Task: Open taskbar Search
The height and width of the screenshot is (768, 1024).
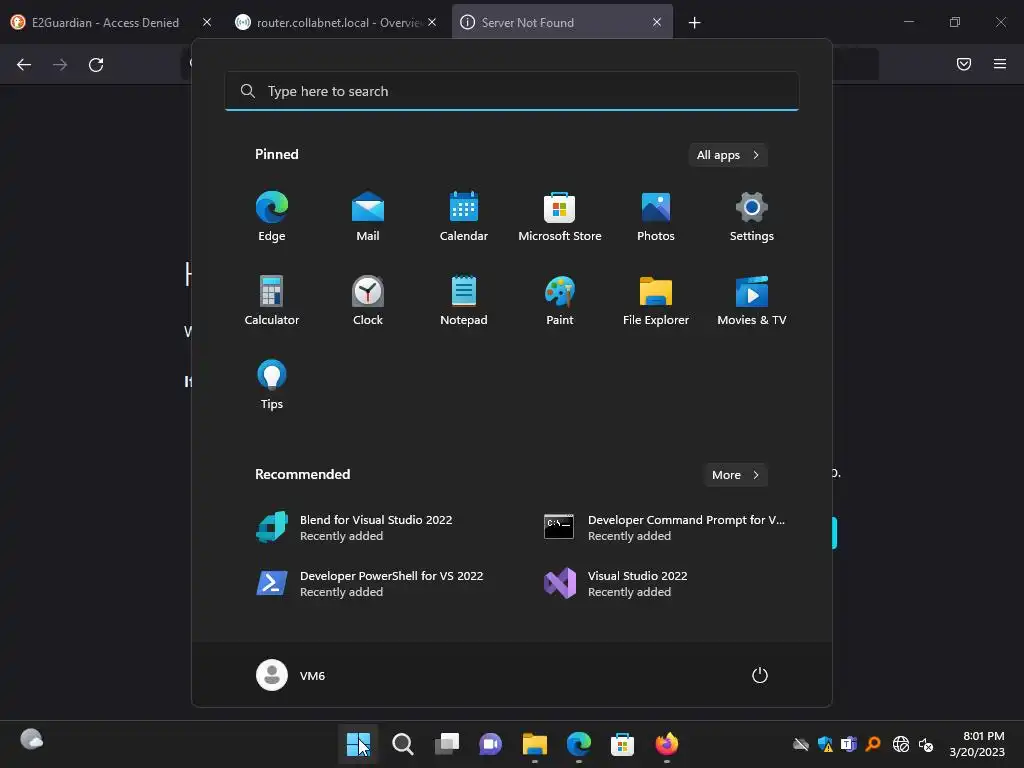Action: (402, 744)
